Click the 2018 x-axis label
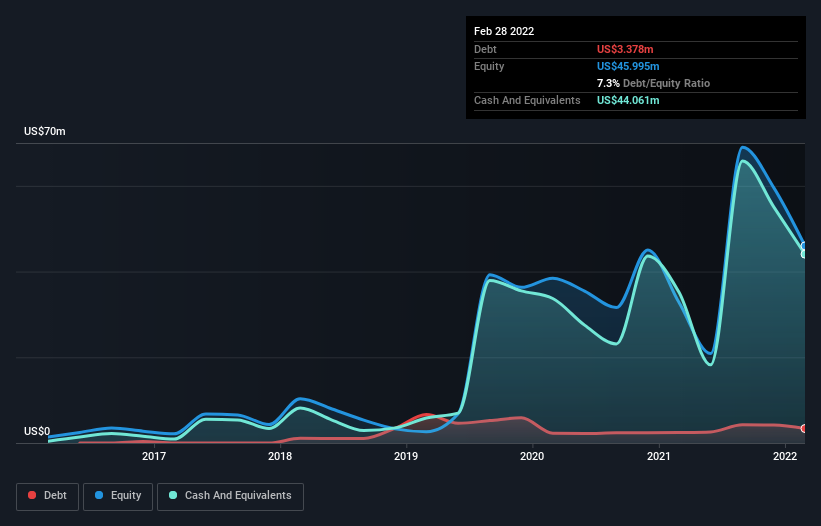This screenshot has width=821, height=526. click(280, 456)
